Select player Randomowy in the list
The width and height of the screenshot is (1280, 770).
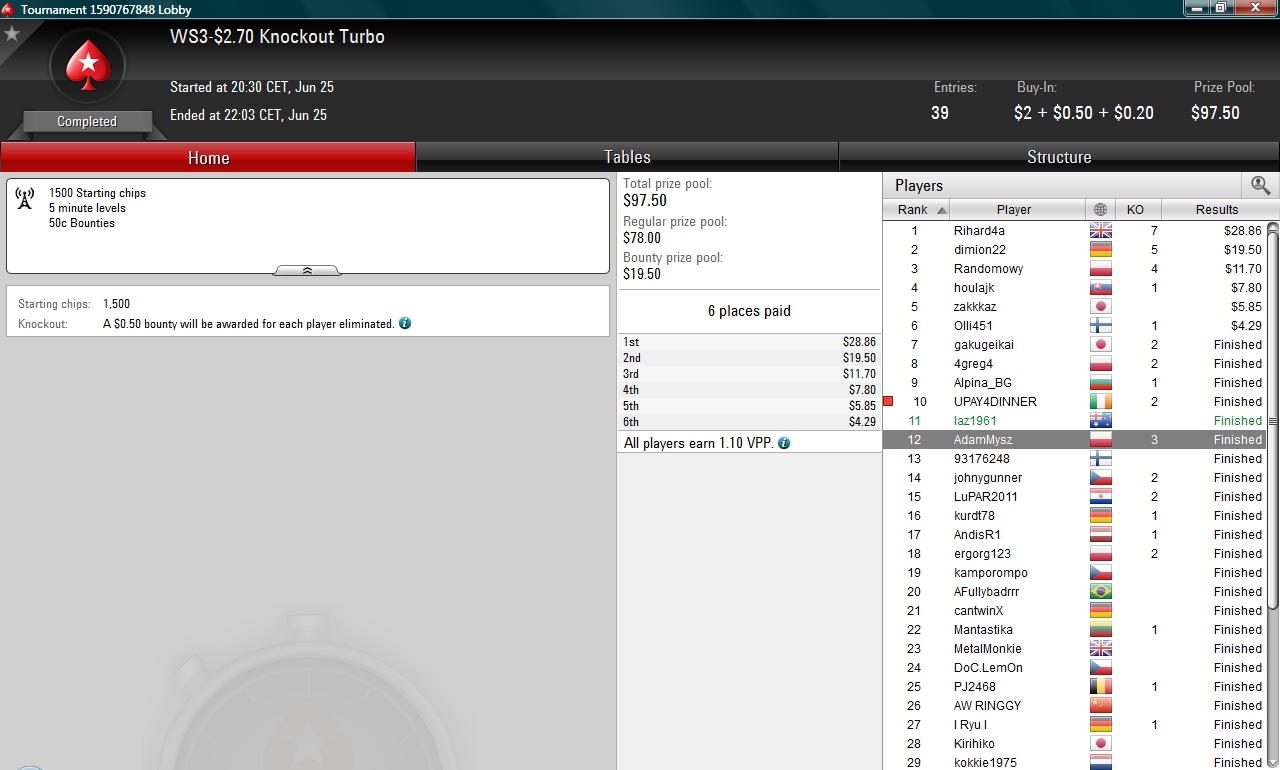(x=988, y=269)
